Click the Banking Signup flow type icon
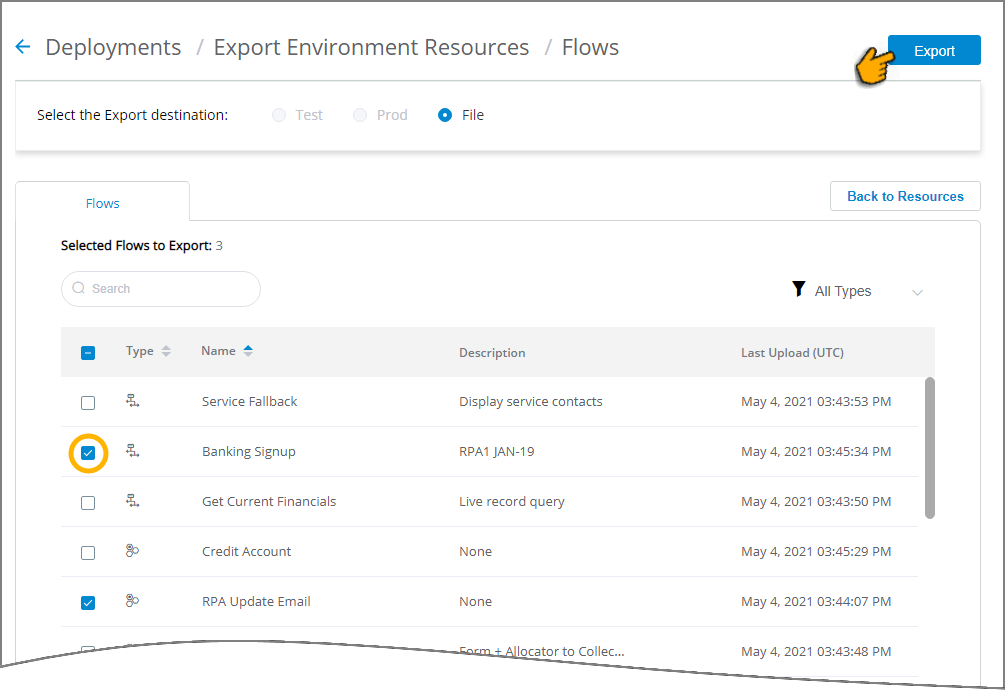This screenshot has width=1005, height=693. 133,451
